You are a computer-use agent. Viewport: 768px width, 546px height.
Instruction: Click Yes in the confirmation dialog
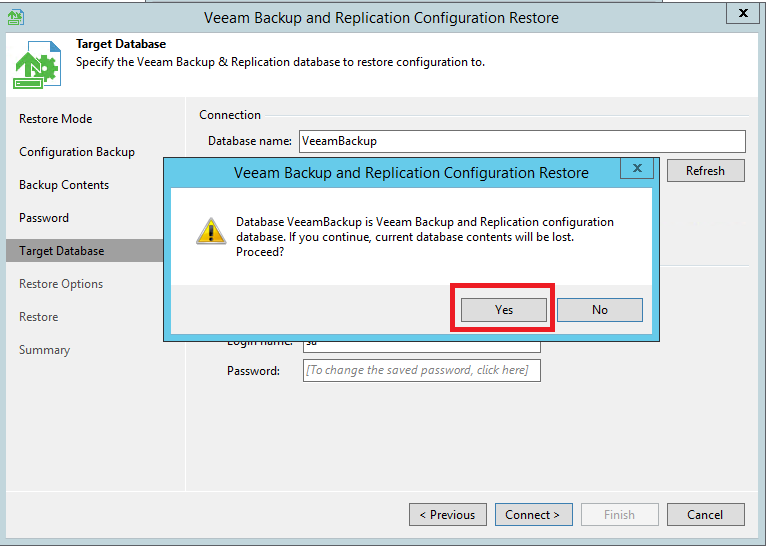tap(504, 310)
